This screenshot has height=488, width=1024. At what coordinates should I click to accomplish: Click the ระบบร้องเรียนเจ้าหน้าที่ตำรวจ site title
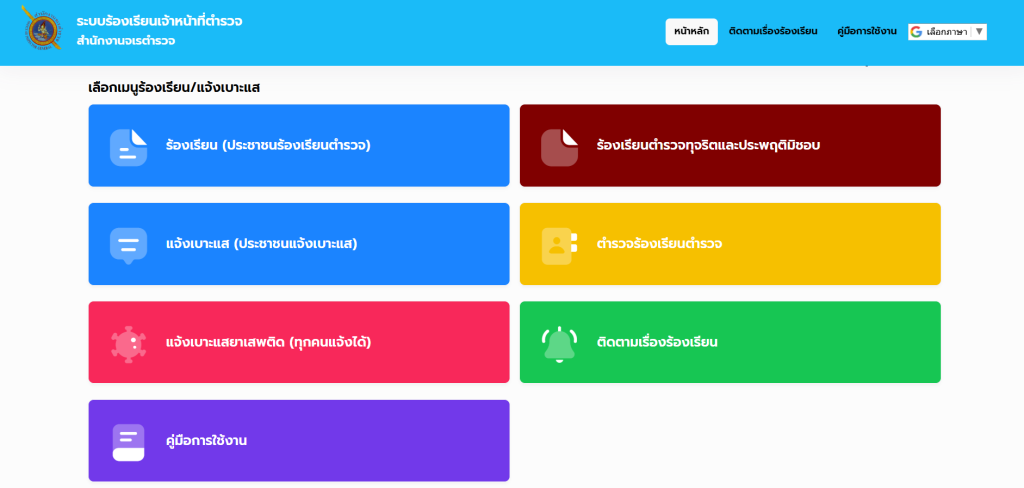(x=159, y=21)
